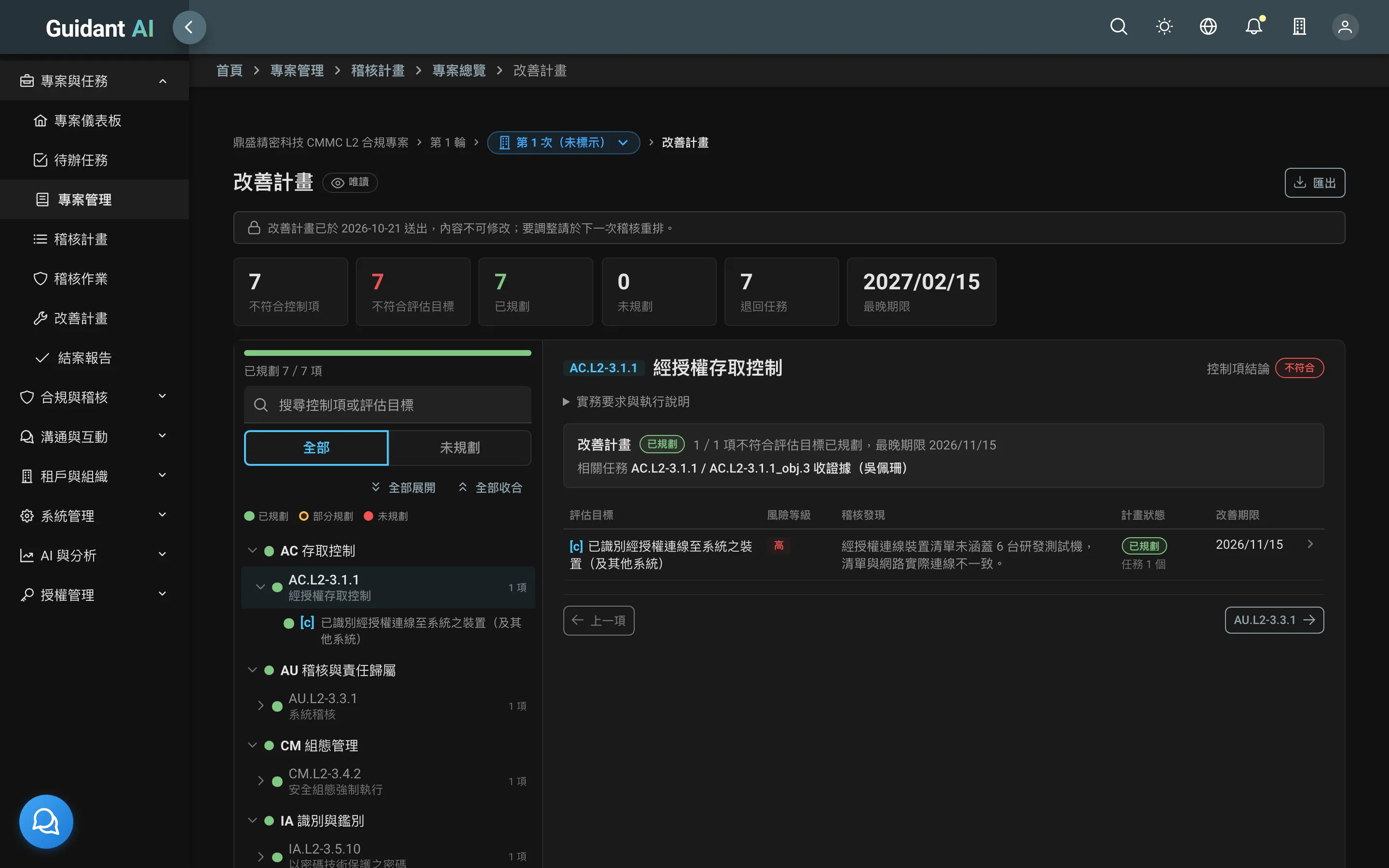Click 全部展開 to expand all

(404, 488)
